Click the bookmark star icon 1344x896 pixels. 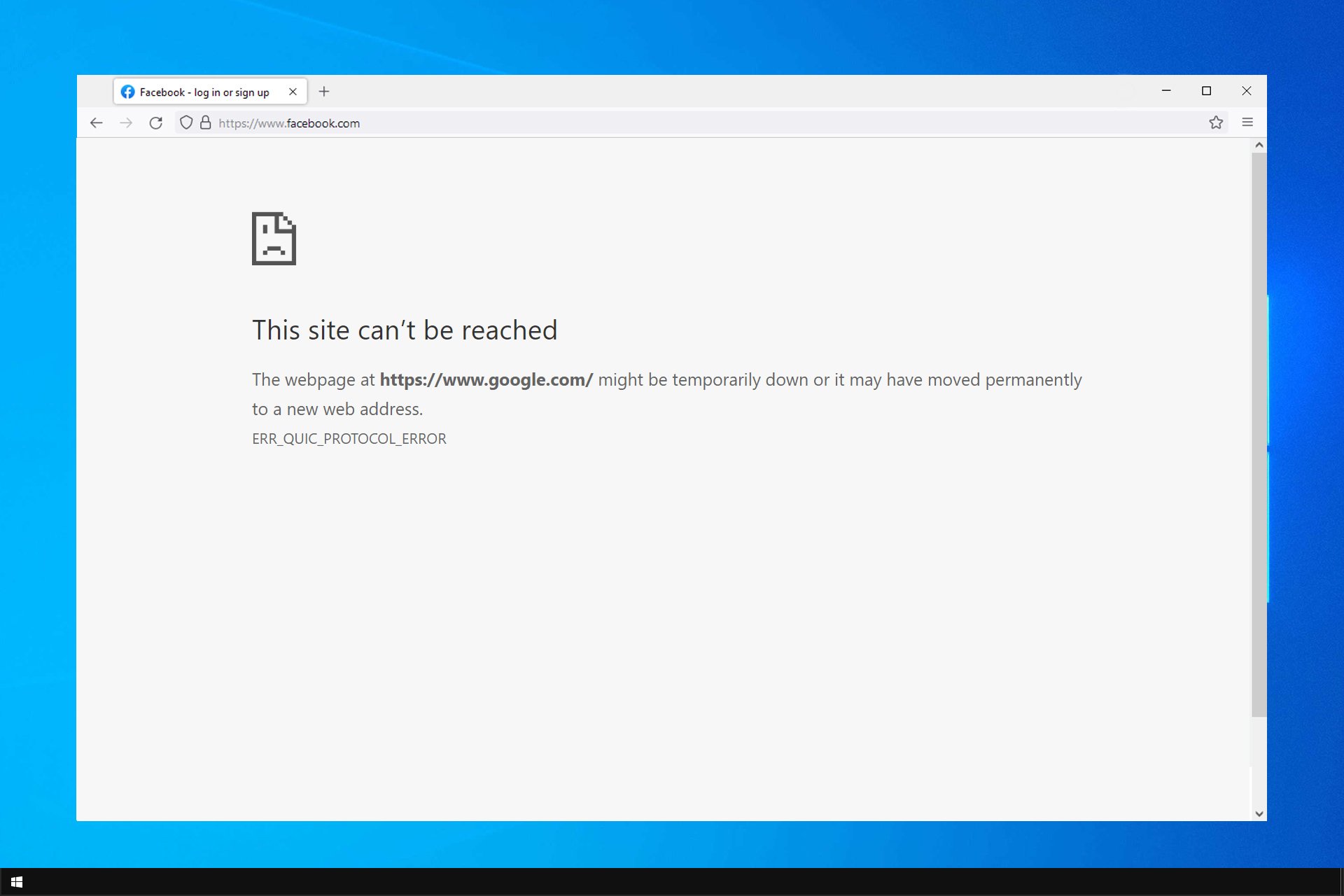pyautogui.click(x=1216, y=122)
